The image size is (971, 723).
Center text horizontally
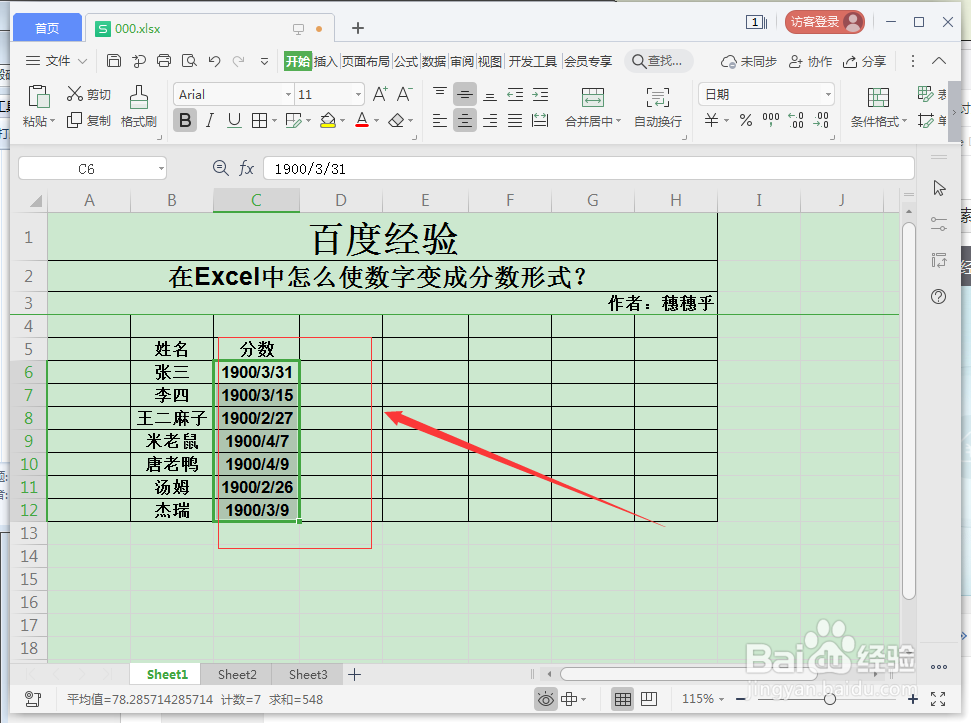pos(464,120)
